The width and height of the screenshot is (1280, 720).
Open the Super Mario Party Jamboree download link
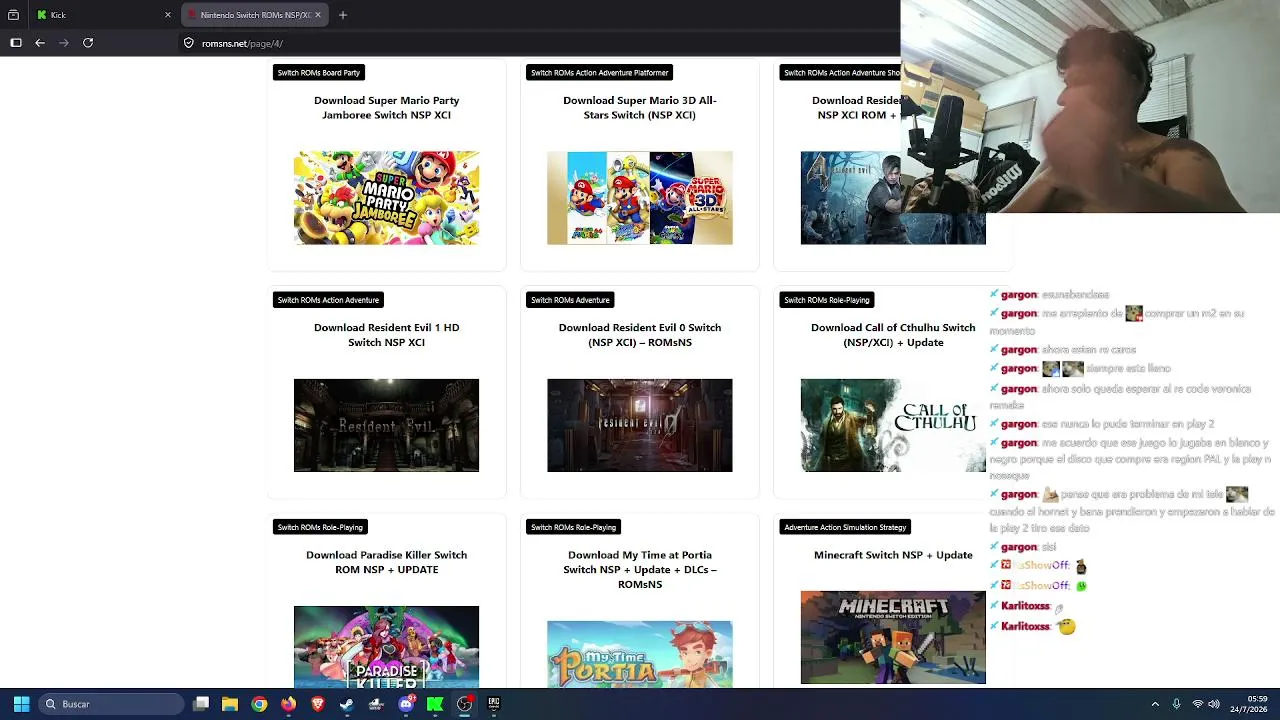387,107
